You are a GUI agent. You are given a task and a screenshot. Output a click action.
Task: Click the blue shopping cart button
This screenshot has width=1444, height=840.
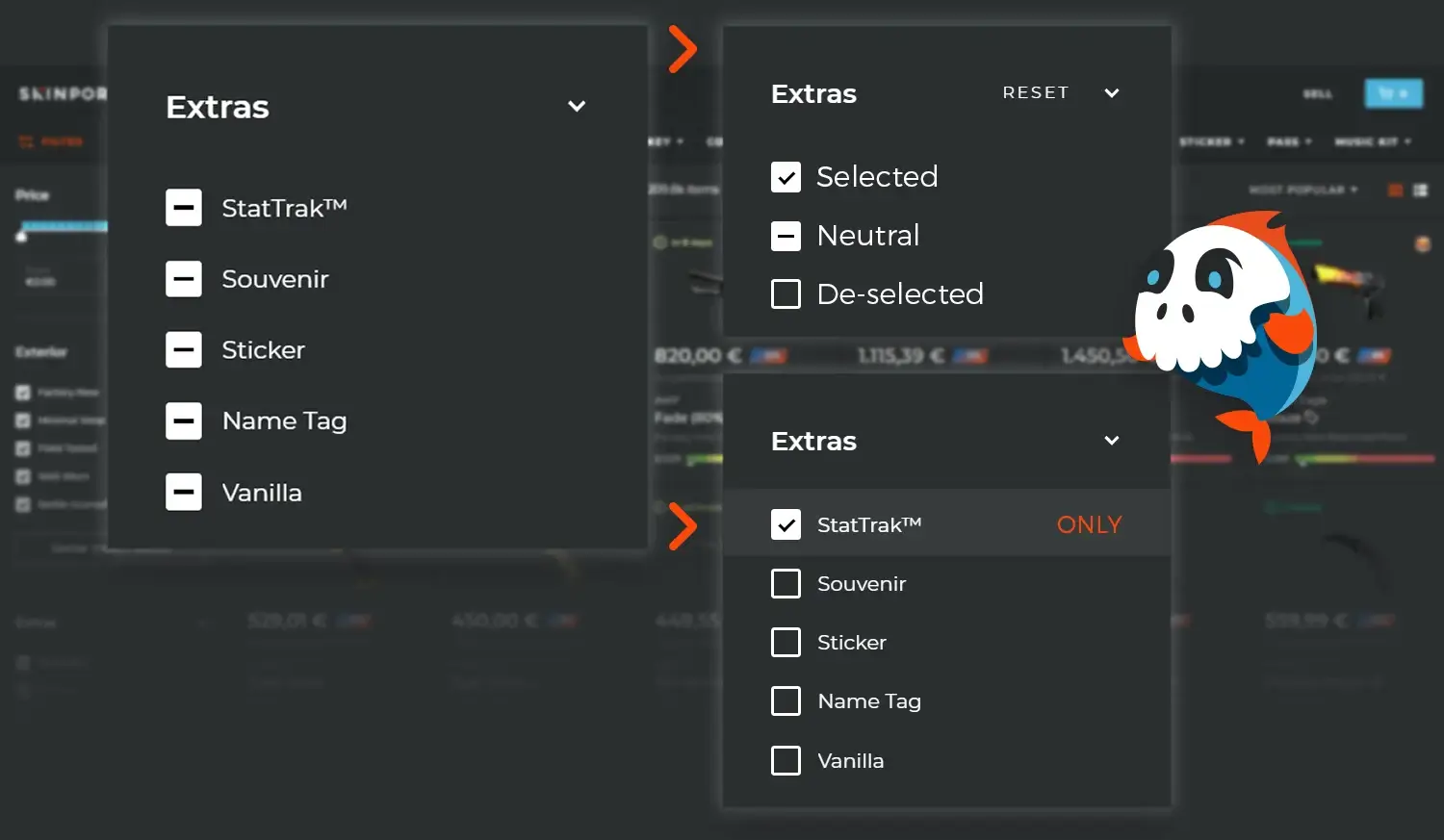[x=1392, y=93]
